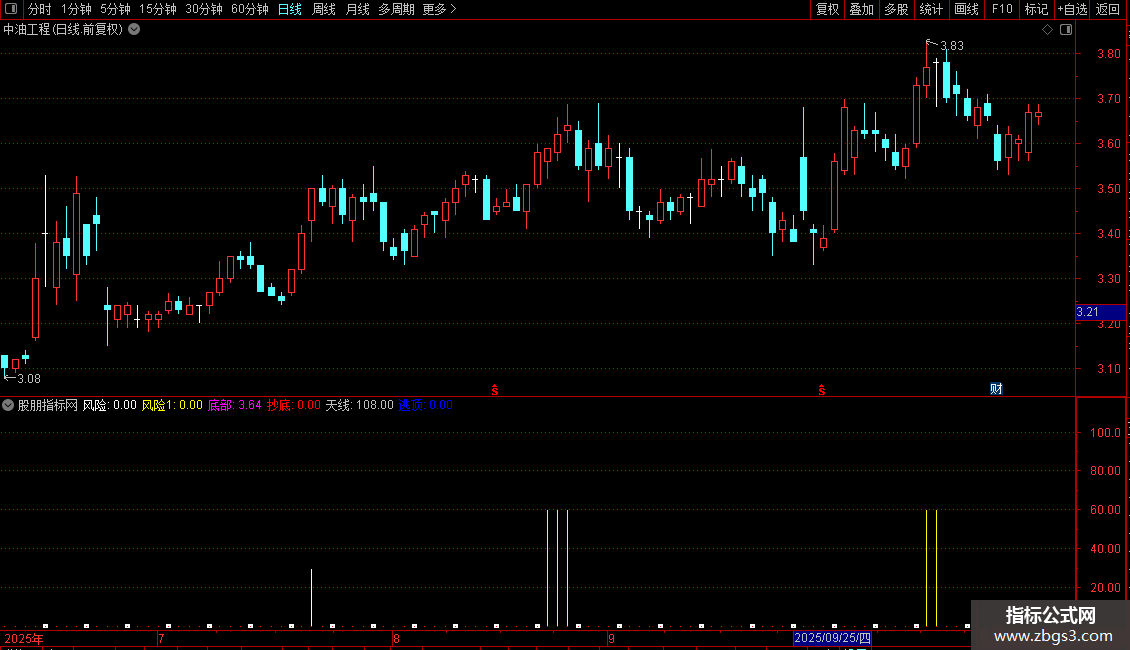Image resolution: width=1130 pixels, height=650 pixels.
Task: Click the 天线: 108.00 indicator value
Action: (360, 405)
